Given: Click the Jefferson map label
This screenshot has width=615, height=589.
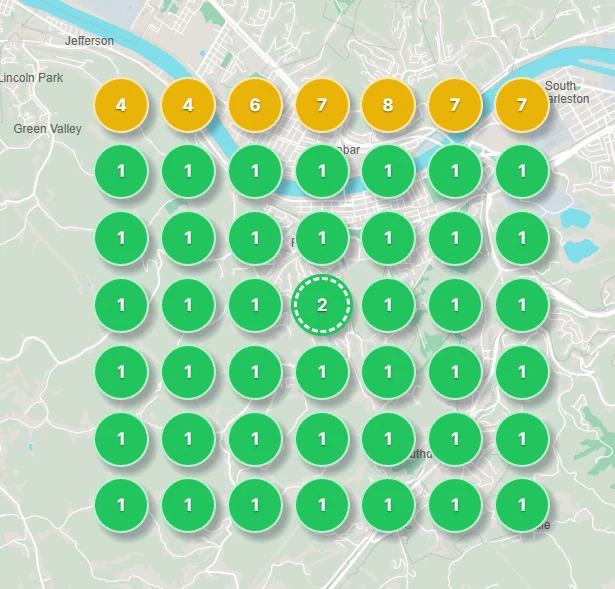Looking at the screenshot, I should 89,41.
